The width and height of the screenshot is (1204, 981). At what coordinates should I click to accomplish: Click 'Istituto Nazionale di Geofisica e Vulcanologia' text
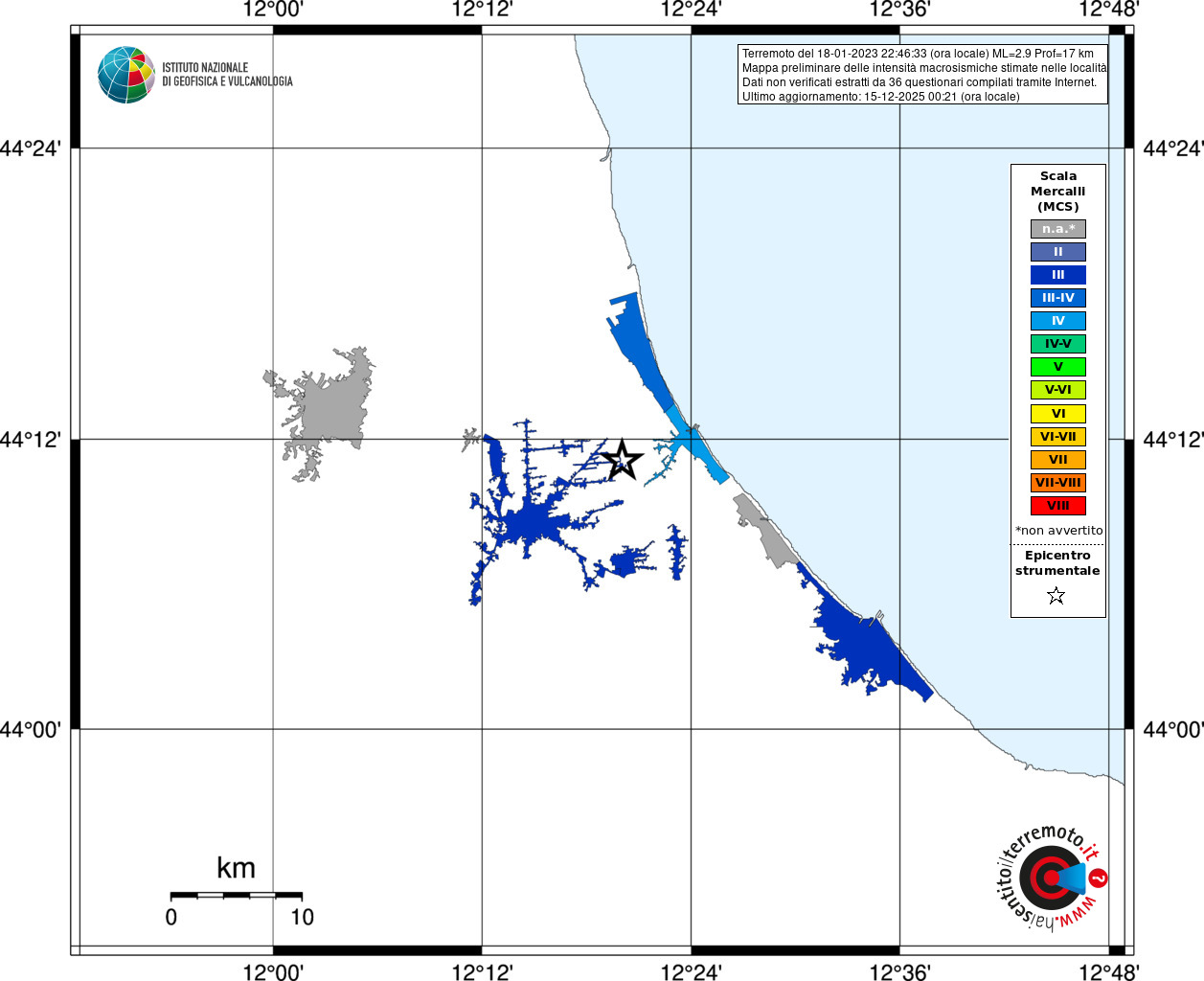pyautogui.click(x=227, y=75)
